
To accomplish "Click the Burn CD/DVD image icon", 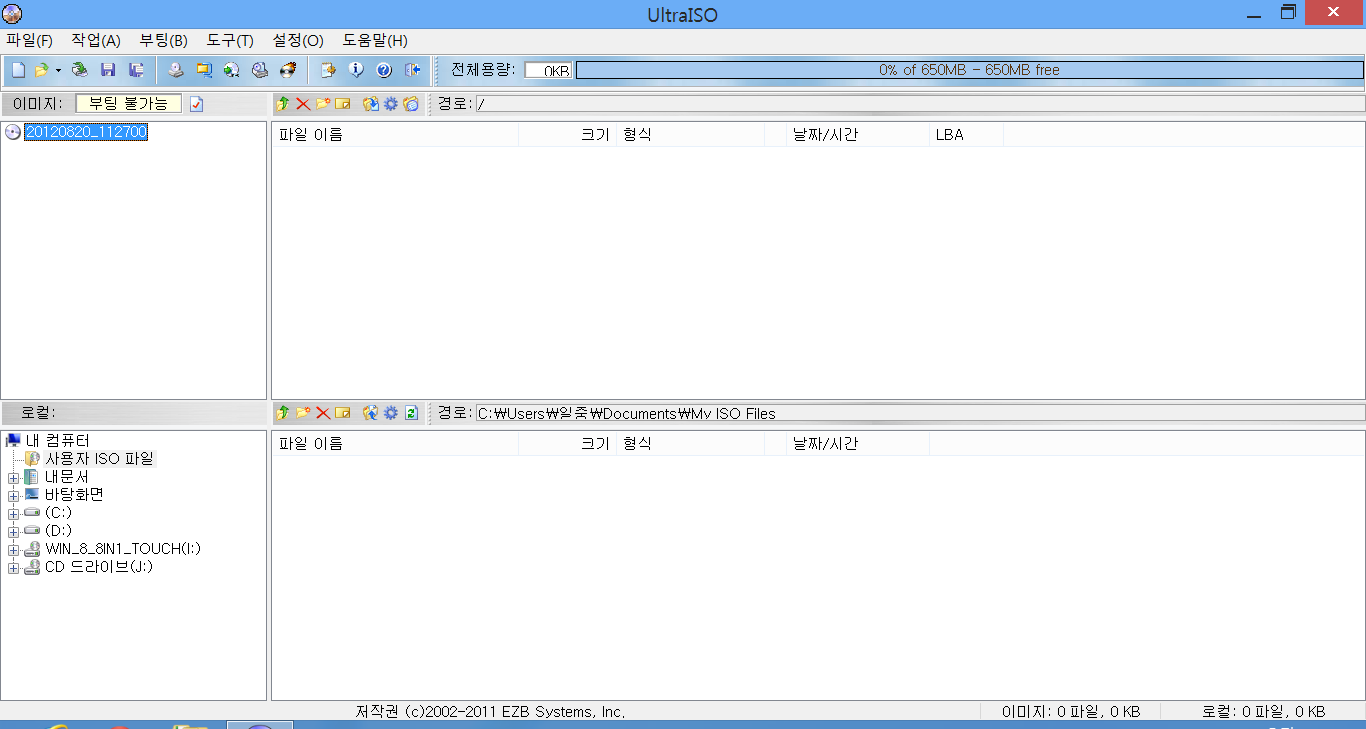I will pyautogui.click(x=288, y=70).
